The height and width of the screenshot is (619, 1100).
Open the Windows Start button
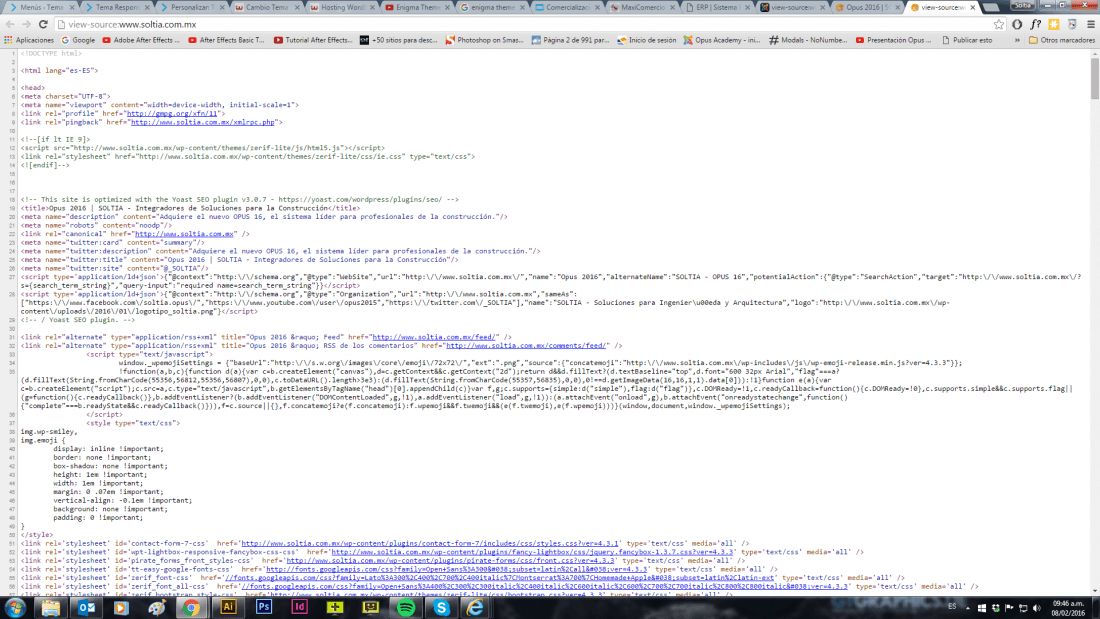[x=15, y=607]
